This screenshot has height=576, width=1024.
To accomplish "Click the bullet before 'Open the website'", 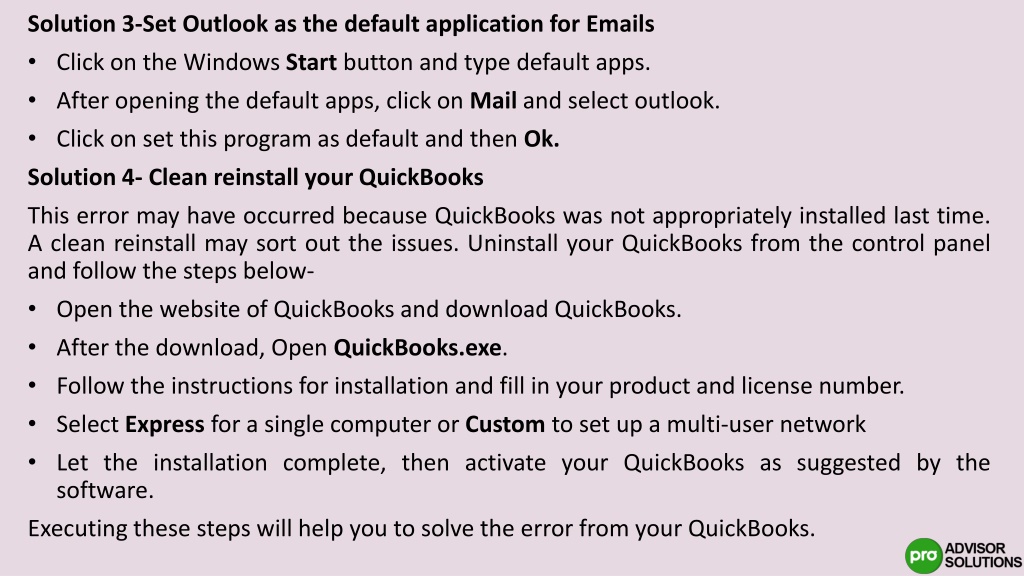I will [33, 310].
